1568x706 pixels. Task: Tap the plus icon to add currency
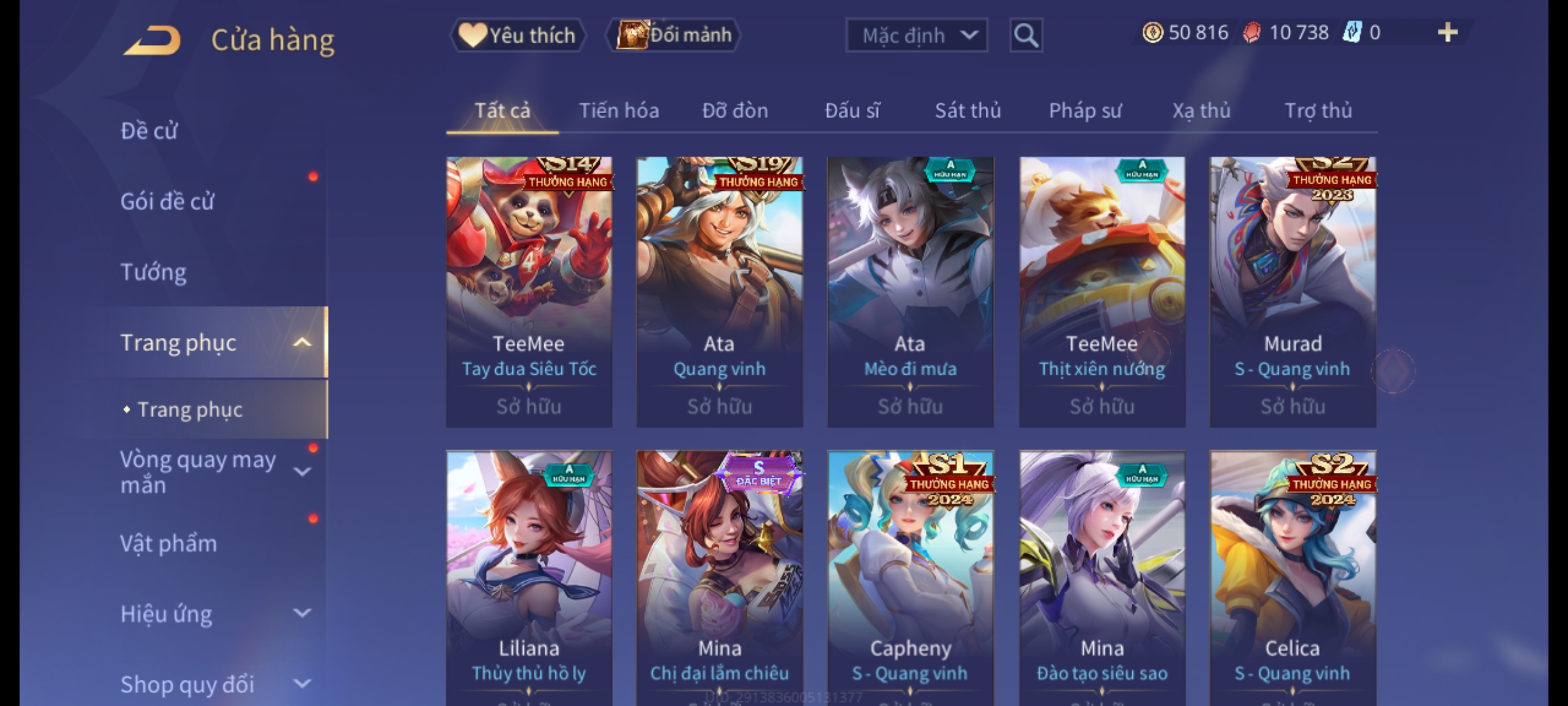(1448, 33)
